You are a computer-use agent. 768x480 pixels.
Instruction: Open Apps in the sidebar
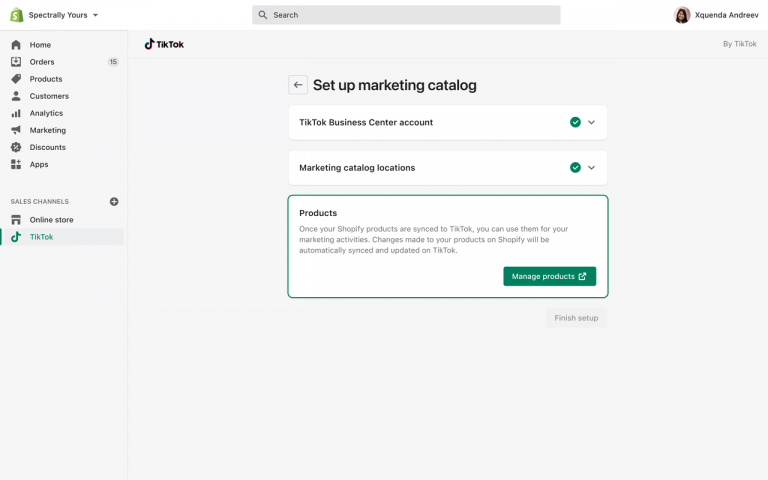pyautogui.click(x=39, y=165)
